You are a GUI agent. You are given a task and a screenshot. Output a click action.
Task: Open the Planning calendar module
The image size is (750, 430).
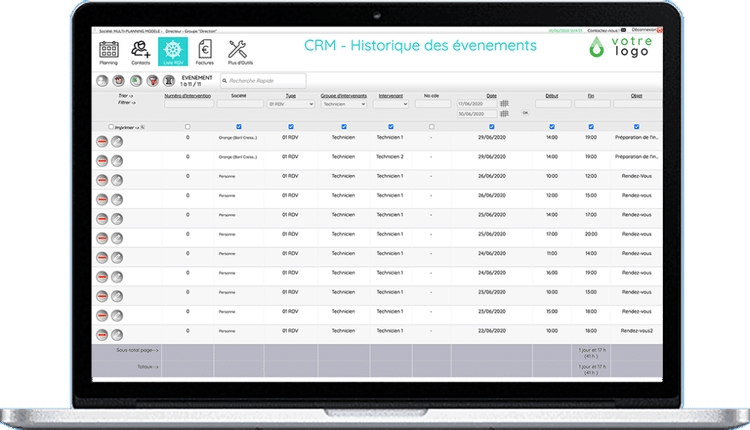tap(109, 52)
